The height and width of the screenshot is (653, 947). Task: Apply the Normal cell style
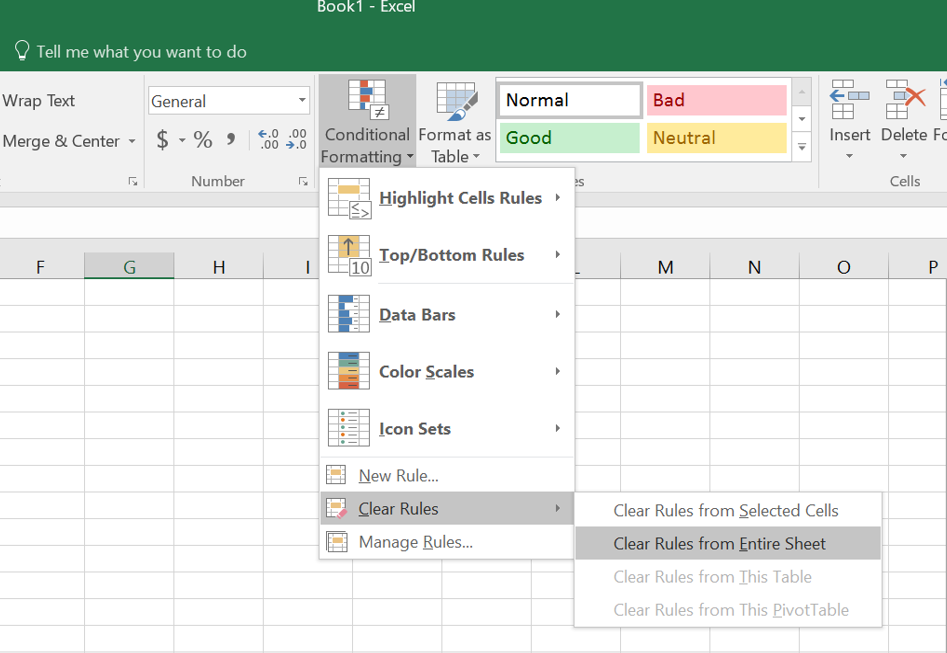(x=570, y=100)
